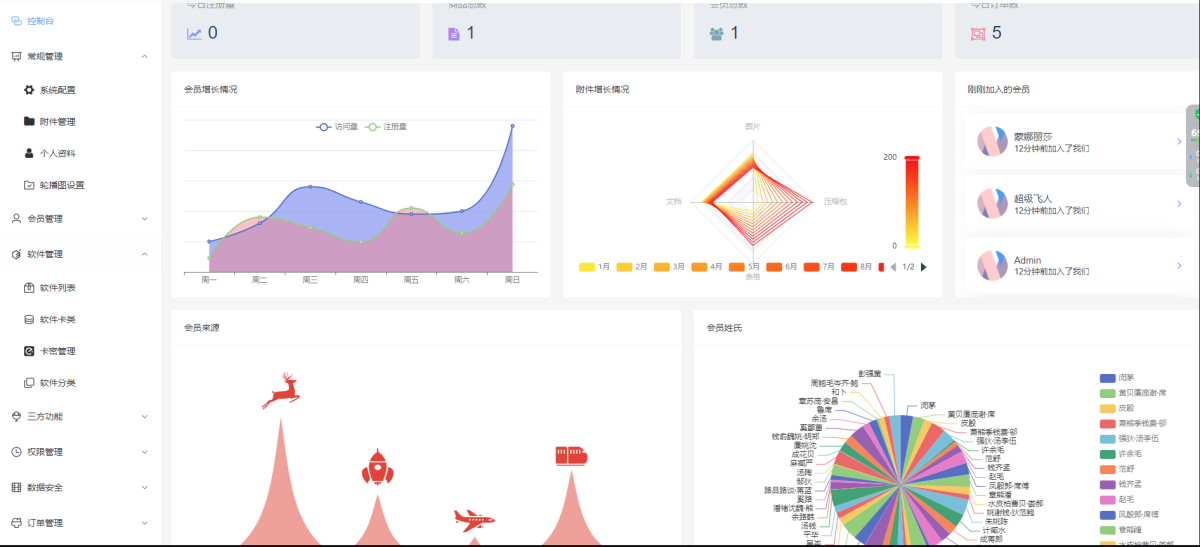
Task: Open 轮播图设置 image icon entry
Action: 29,185
